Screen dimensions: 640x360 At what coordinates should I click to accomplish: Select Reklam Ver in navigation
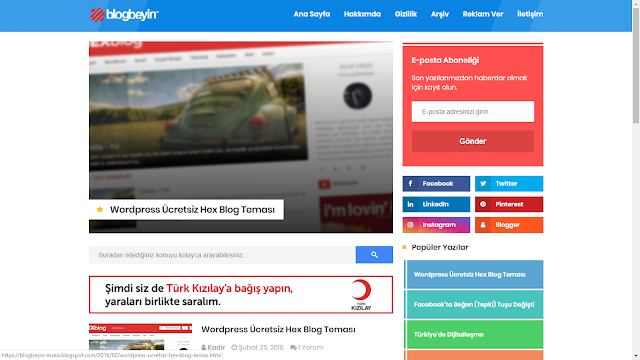[483, 14]
